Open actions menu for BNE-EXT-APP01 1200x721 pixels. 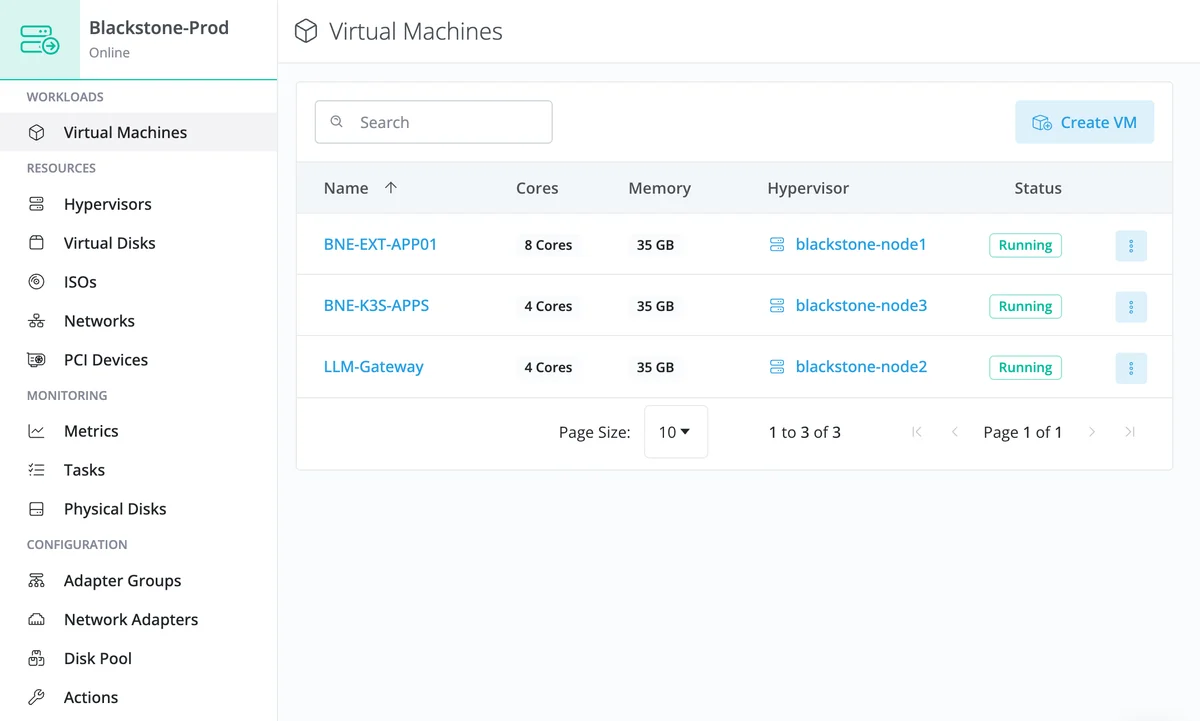click(x=1131, y=246)
